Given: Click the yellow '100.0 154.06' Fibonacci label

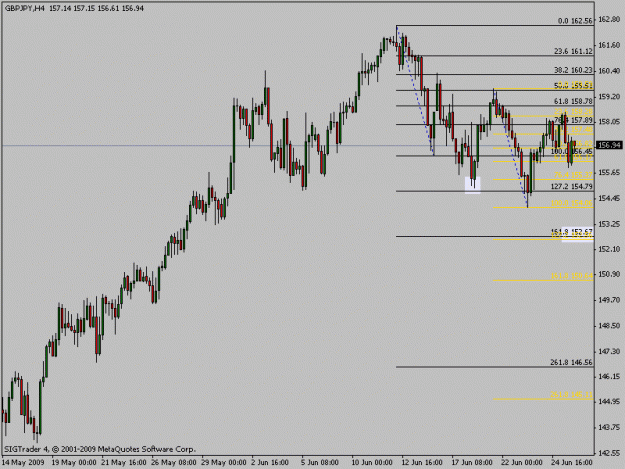Looking at the screenshot, I should coord(572,203).
